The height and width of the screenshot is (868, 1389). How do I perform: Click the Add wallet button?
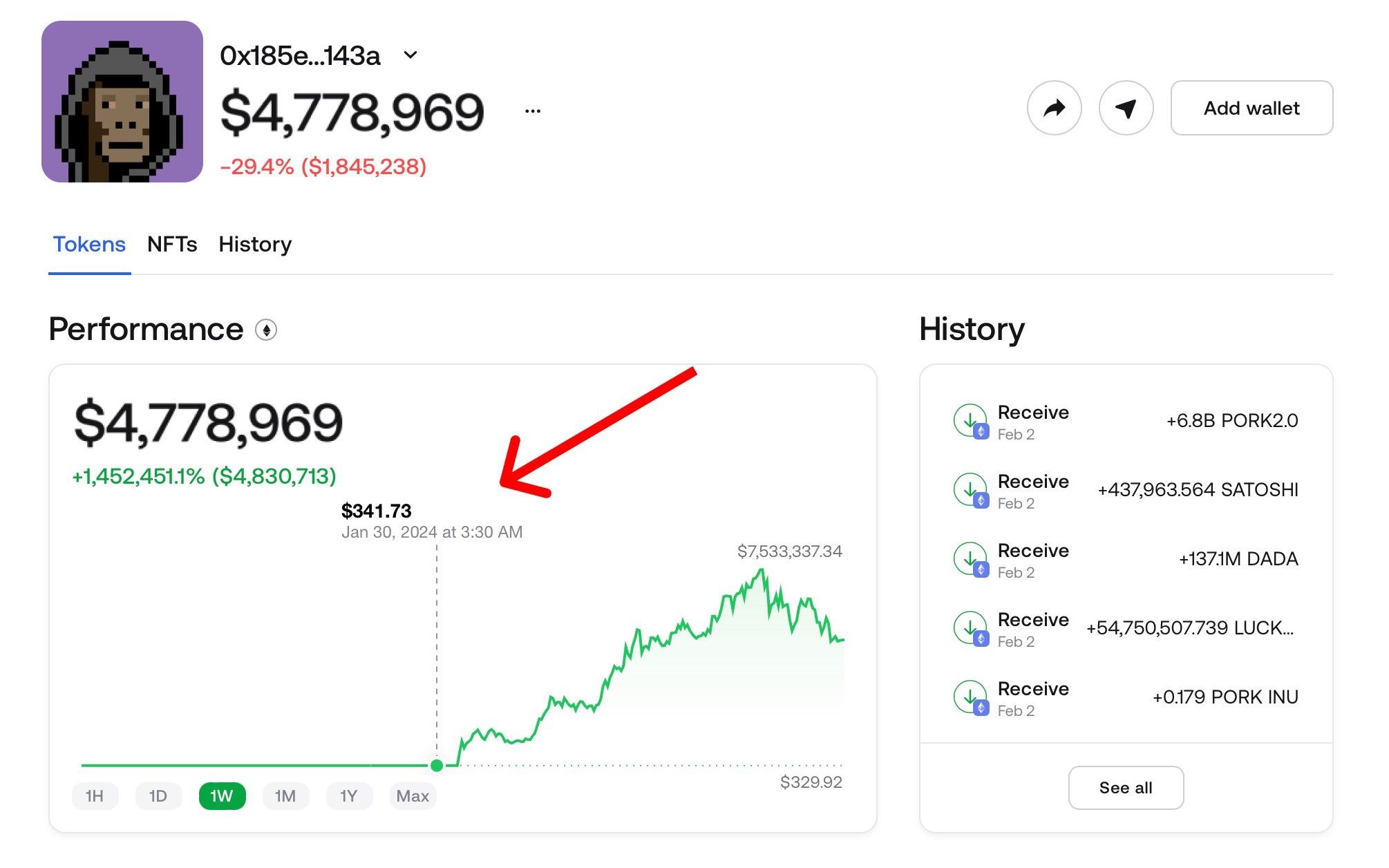[1251, 108]
